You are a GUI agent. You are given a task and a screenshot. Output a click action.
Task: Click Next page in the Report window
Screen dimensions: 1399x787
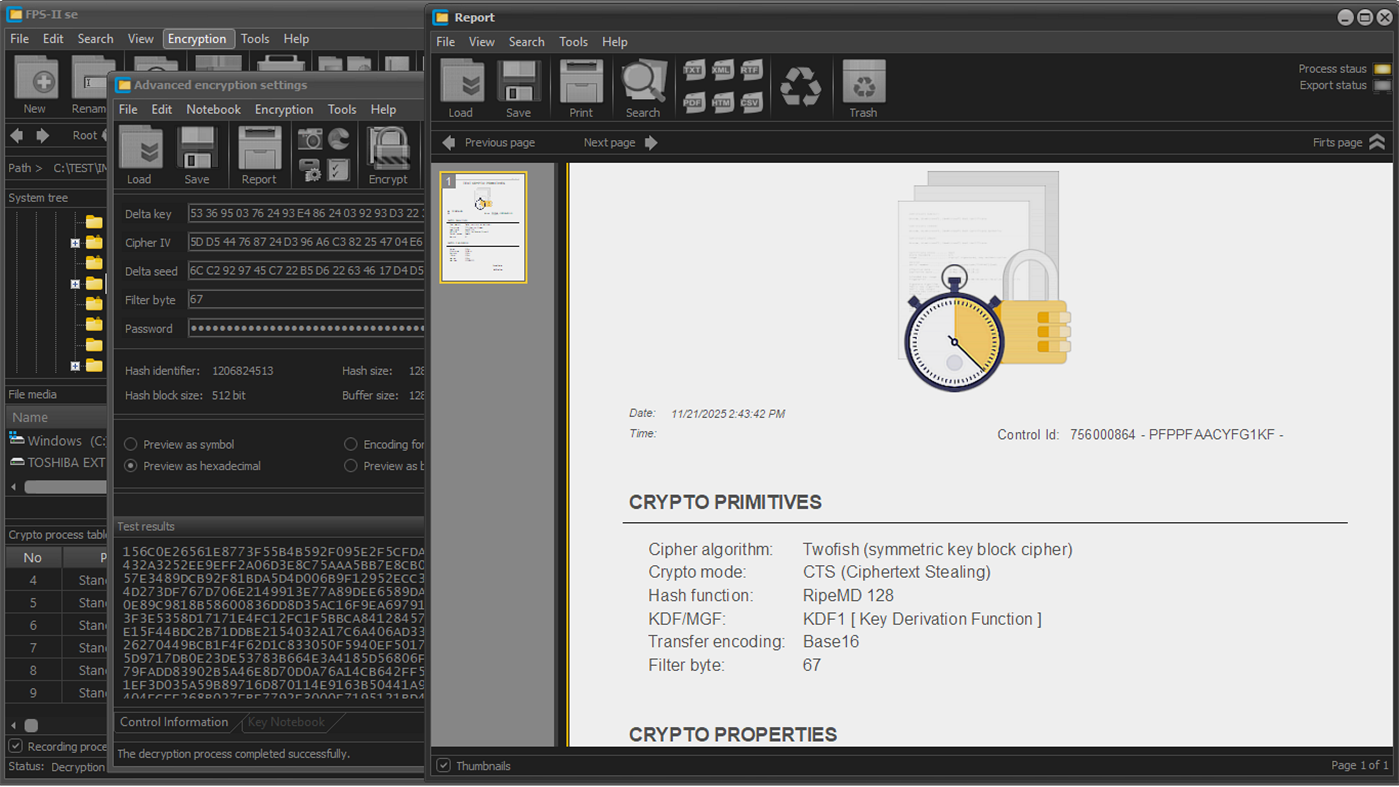(x=610, y=142)
